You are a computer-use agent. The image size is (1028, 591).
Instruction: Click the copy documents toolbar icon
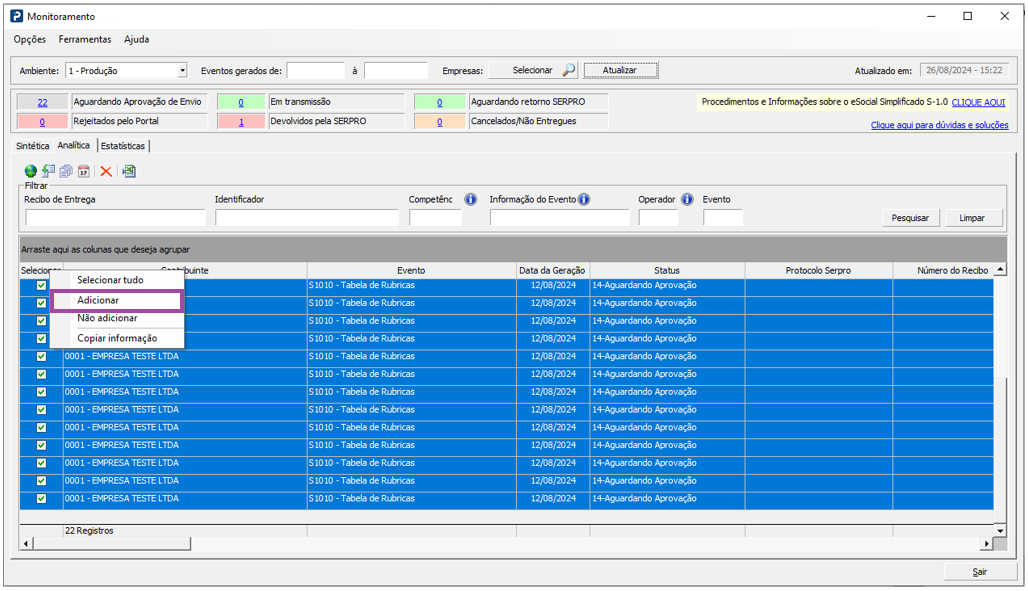pos(66,171)
